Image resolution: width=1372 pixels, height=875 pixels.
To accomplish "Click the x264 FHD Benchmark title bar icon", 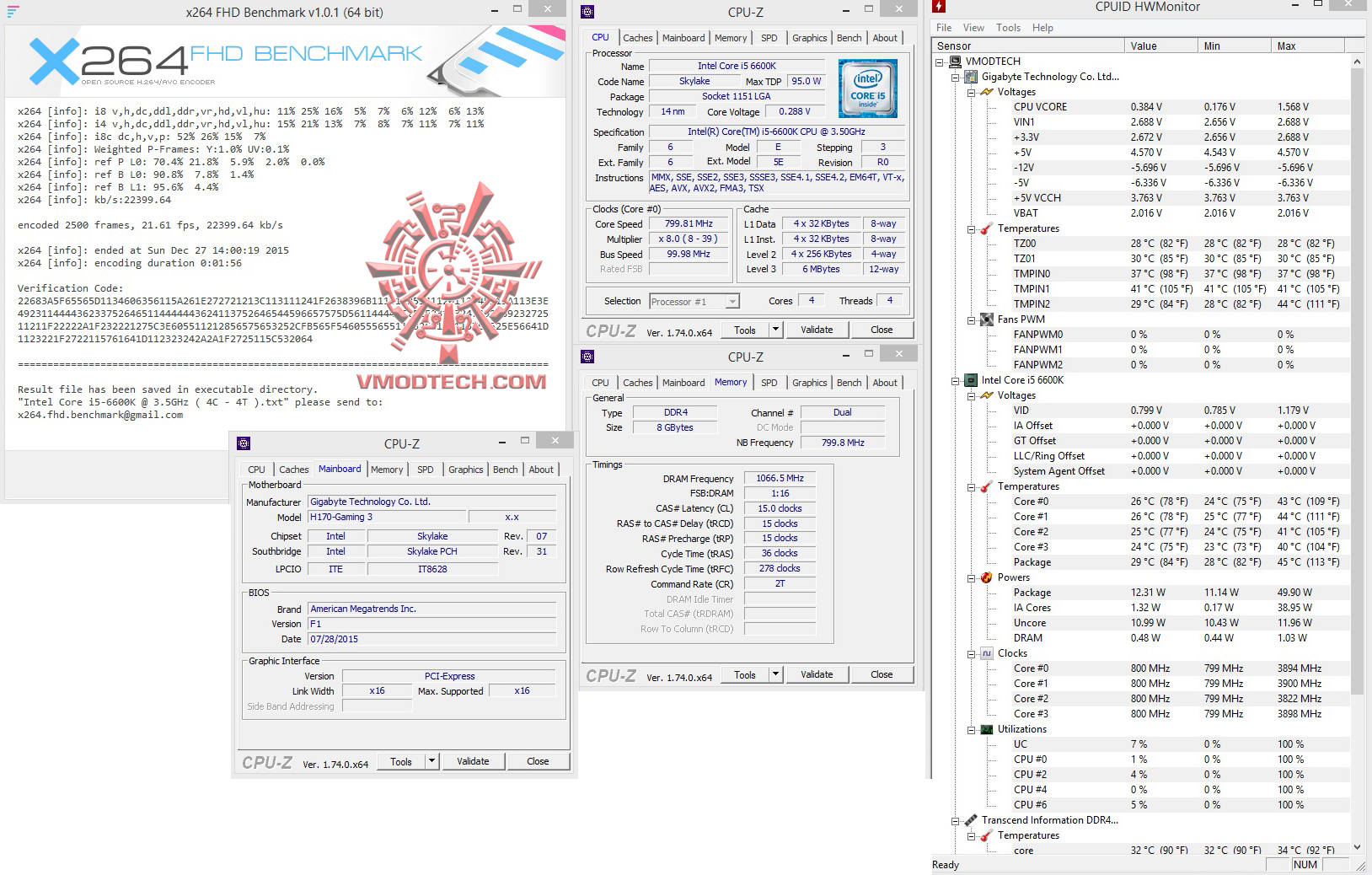I will coord(13,11).
